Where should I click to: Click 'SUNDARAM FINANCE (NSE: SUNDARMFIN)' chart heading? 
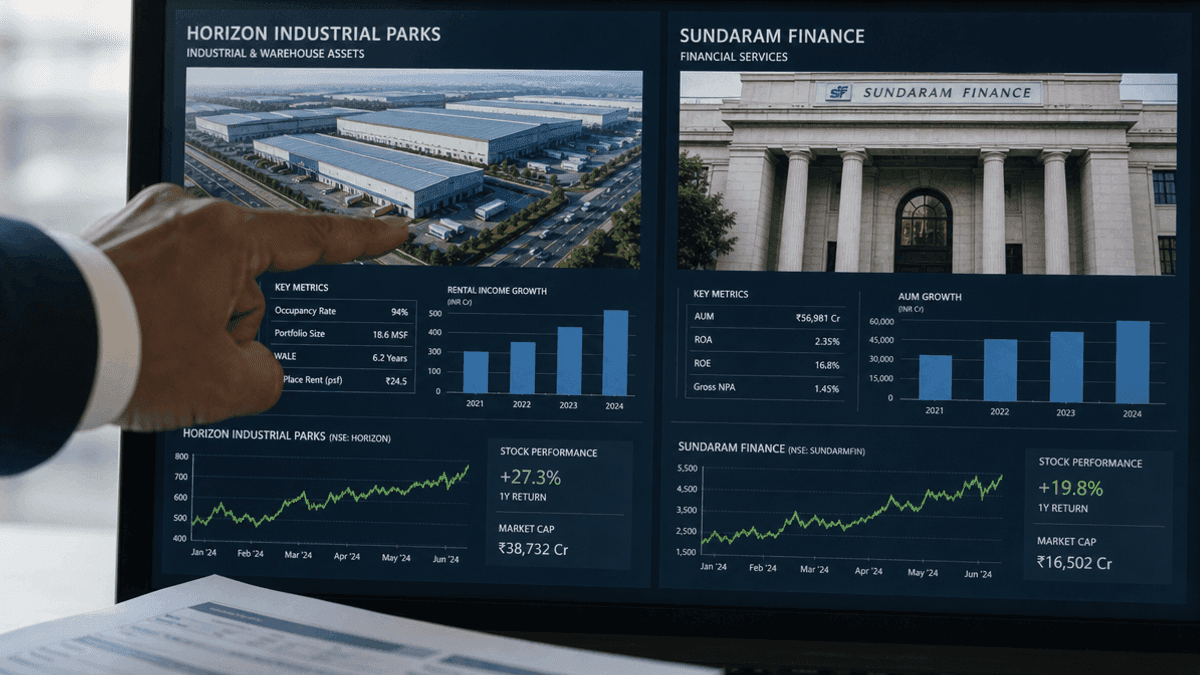point(771,448)
